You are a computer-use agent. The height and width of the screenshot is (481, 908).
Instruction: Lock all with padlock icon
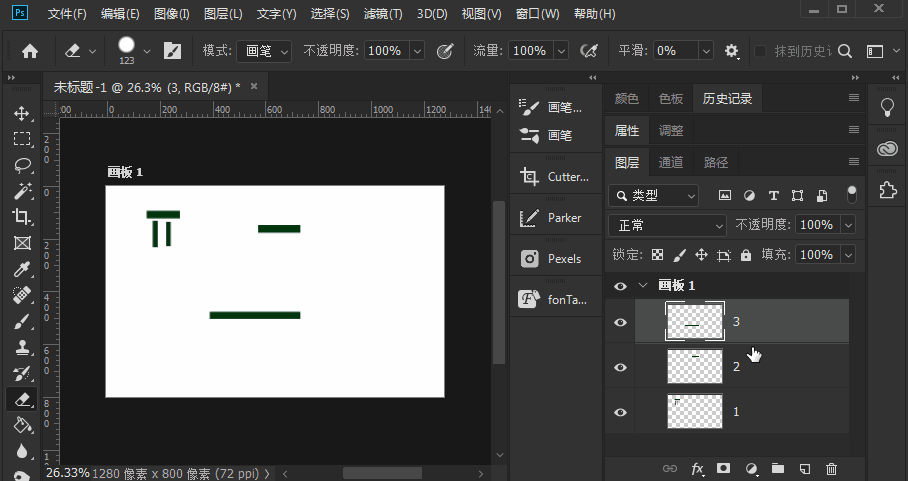click(746, 255)
